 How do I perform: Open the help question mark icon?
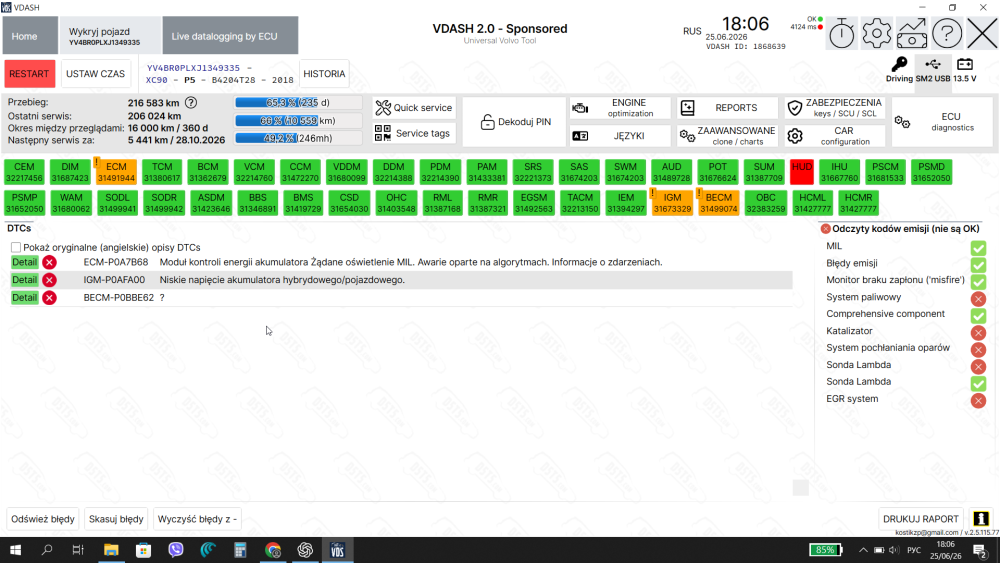tap(947, 34)
